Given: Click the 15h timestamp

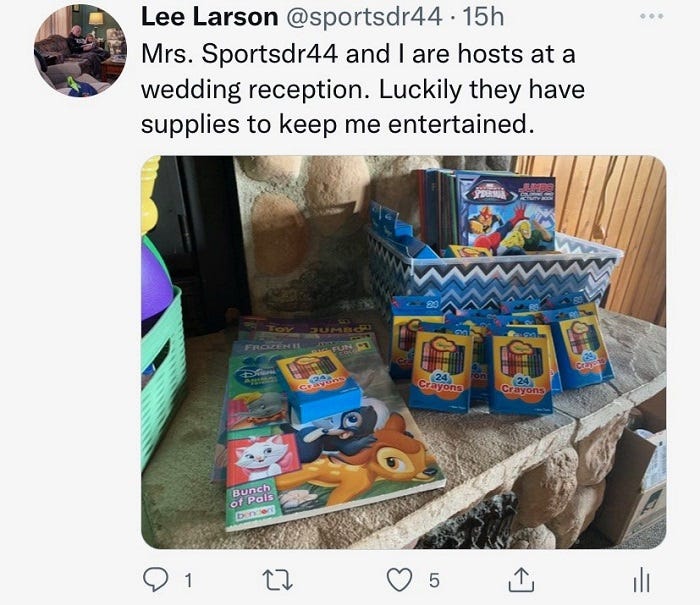Looking at the screenshot, I should 483,17.
